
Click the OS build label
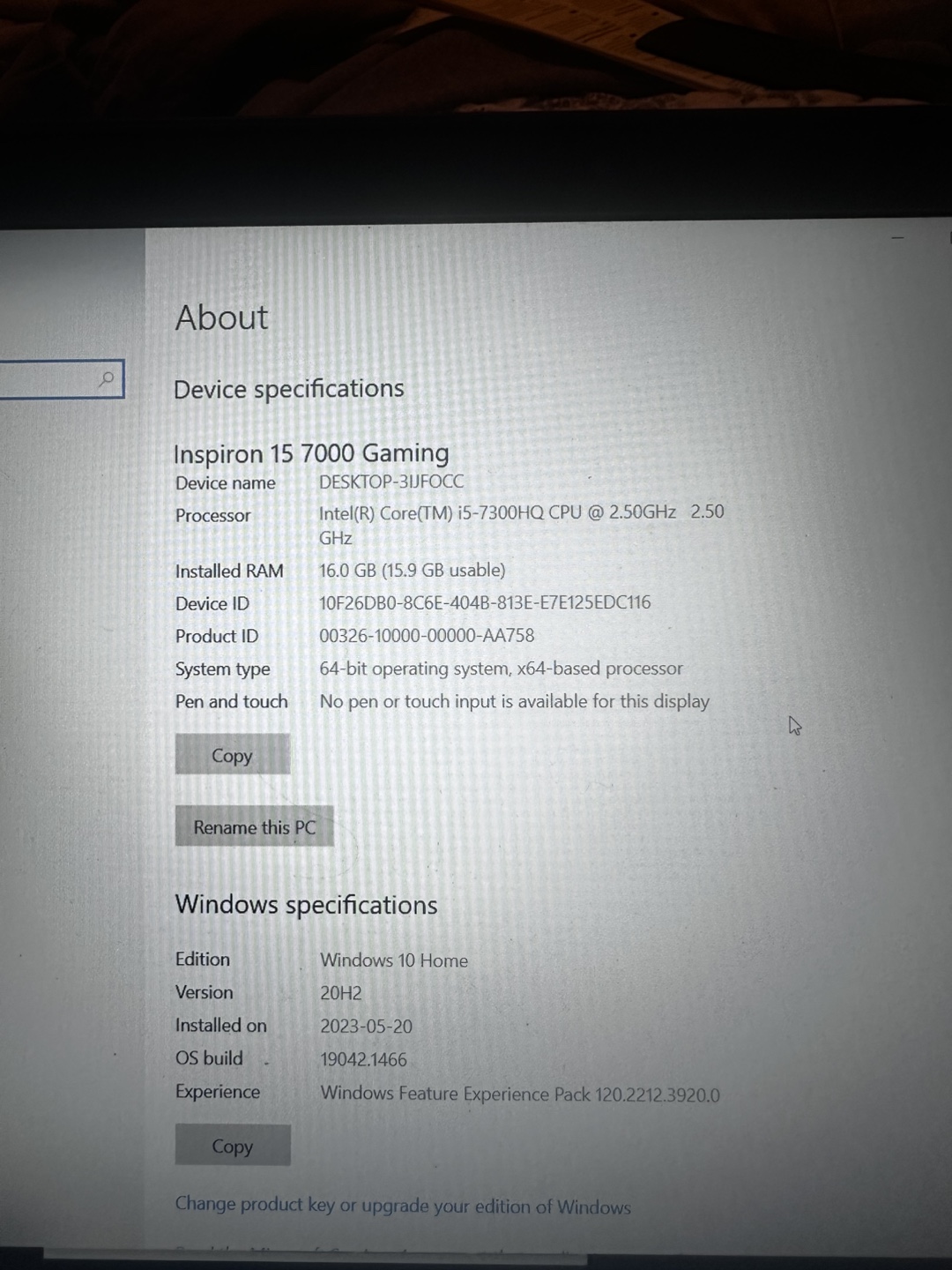click(x=209, y=1058)
